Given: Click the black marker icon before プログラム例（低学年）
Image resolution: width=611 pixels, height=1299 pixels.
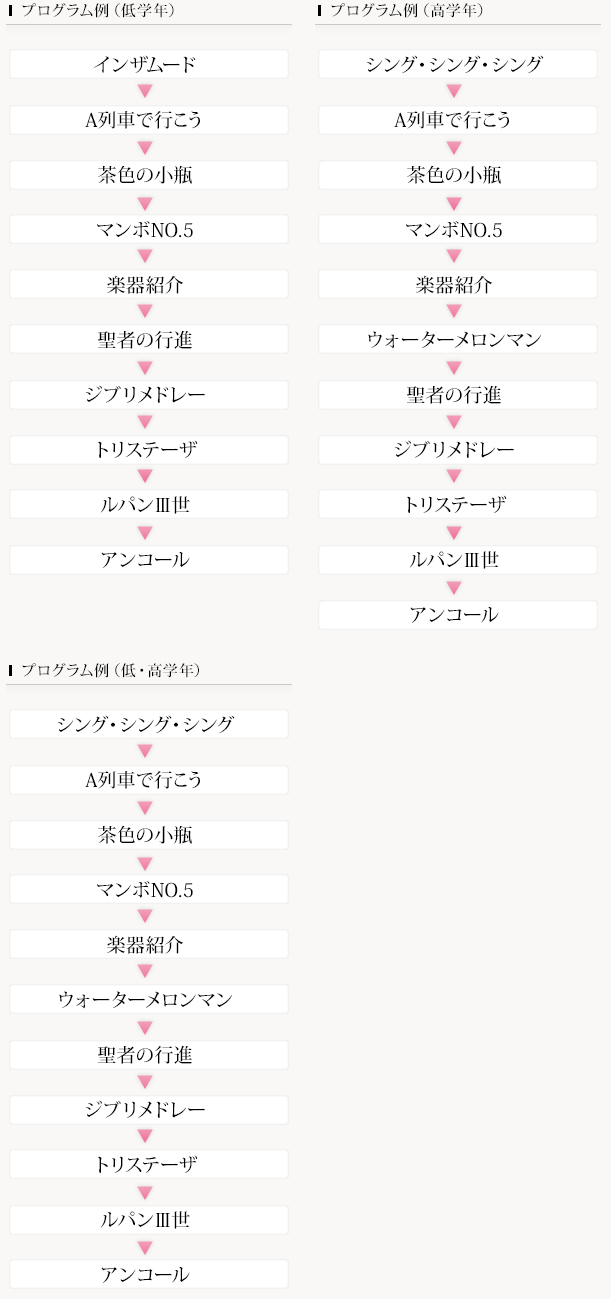Looking at the screenshot, I should tap(10, 10).
